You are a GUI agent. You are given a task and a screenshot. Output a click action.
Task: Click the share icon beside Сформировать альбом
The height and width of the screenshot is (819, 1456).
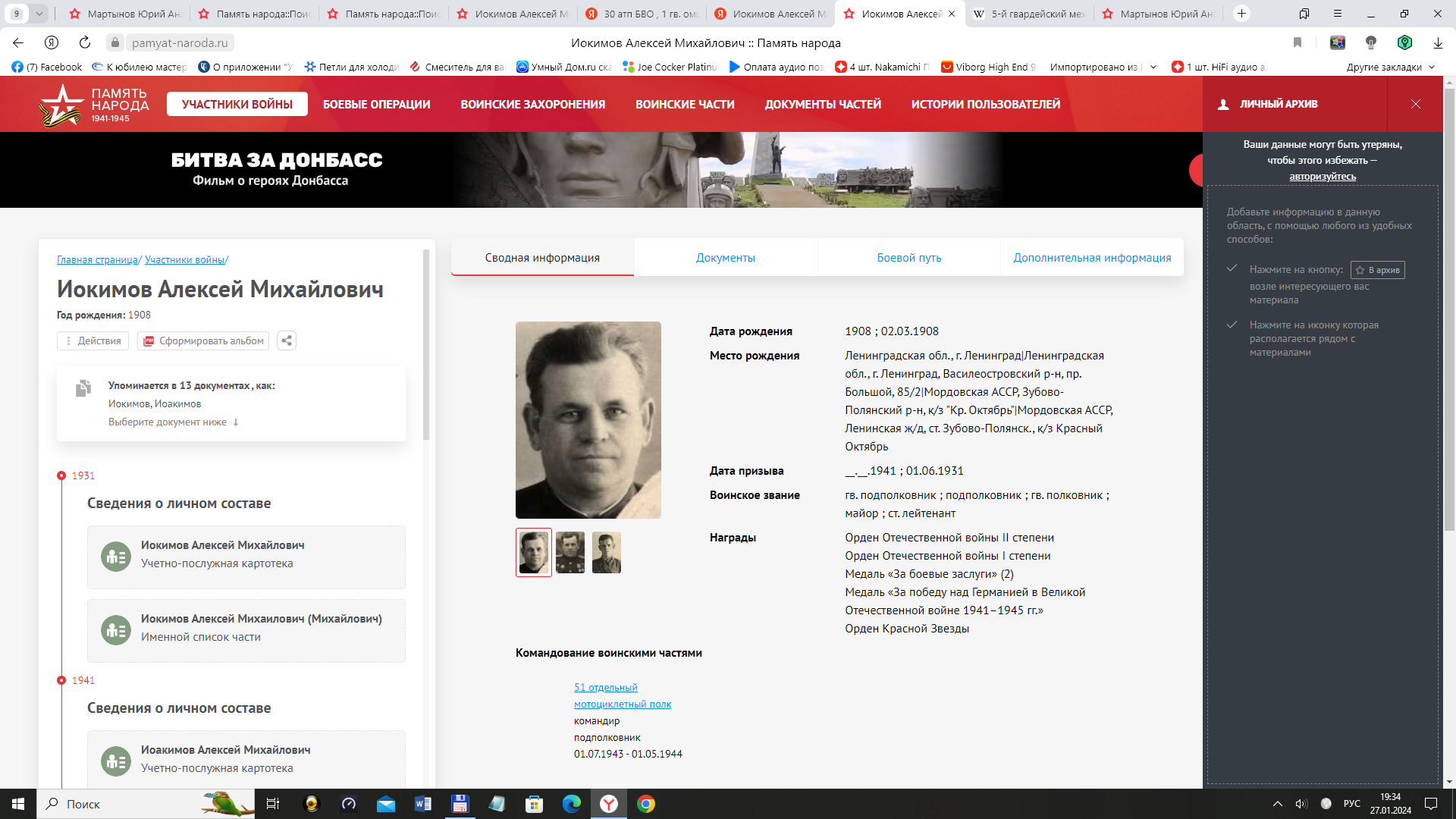point(287,340)
